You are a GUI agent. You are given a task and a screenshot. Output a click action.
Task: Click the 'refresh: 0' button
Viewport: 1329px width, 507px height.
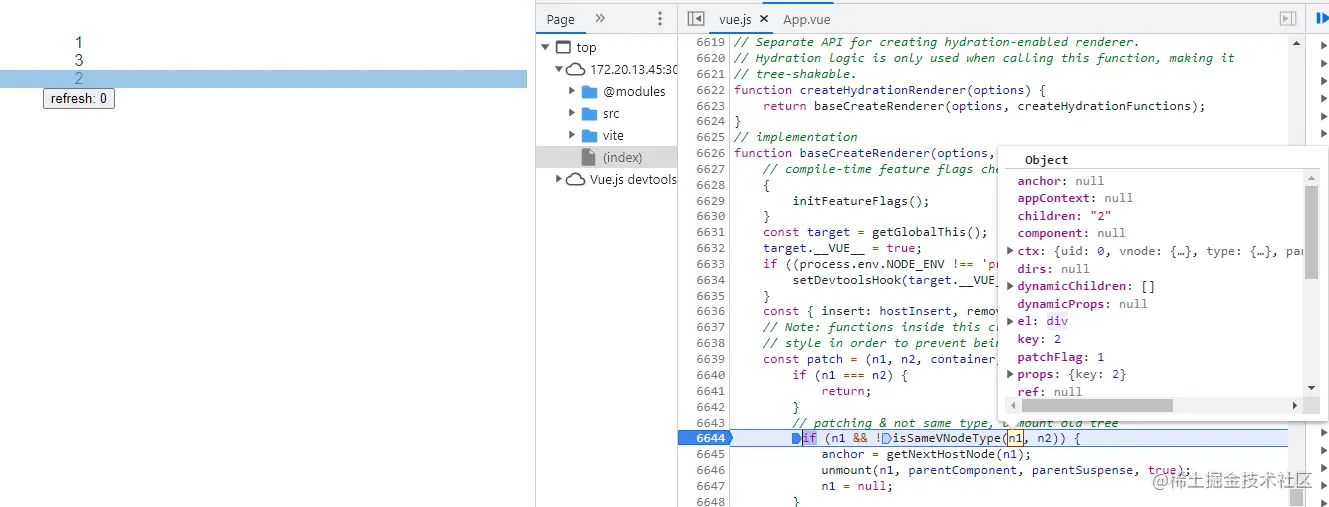tap(79, 98)
